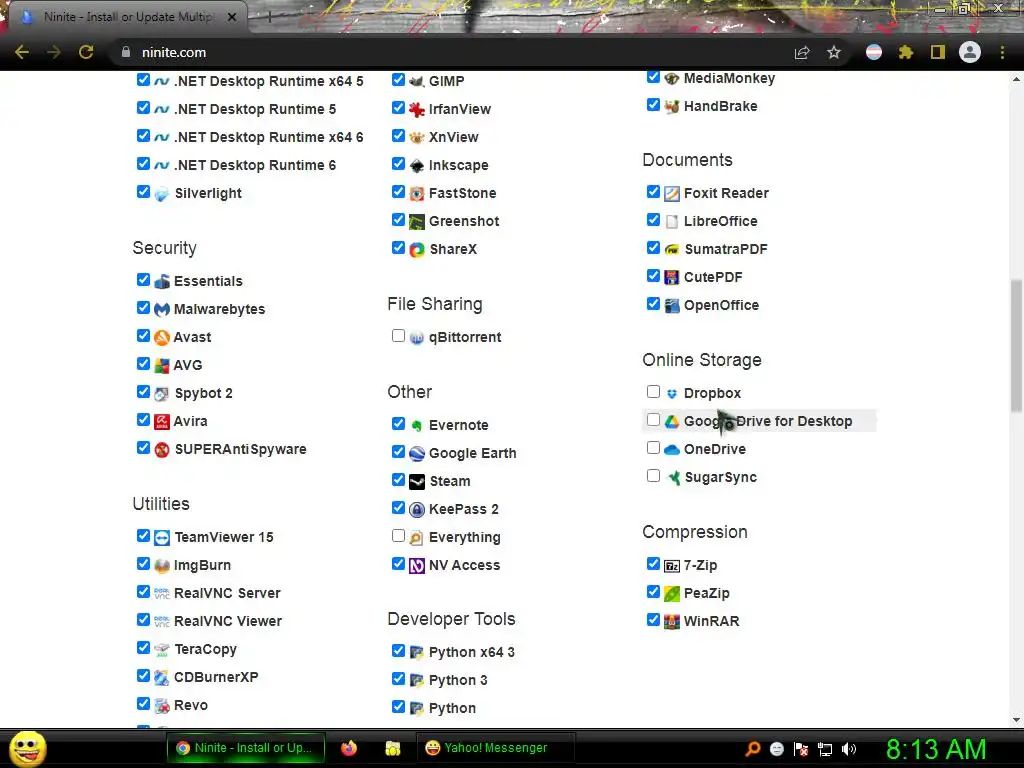Click the Foxit Reader icon
1024x768 pixels.
click(x=671, y=193)
